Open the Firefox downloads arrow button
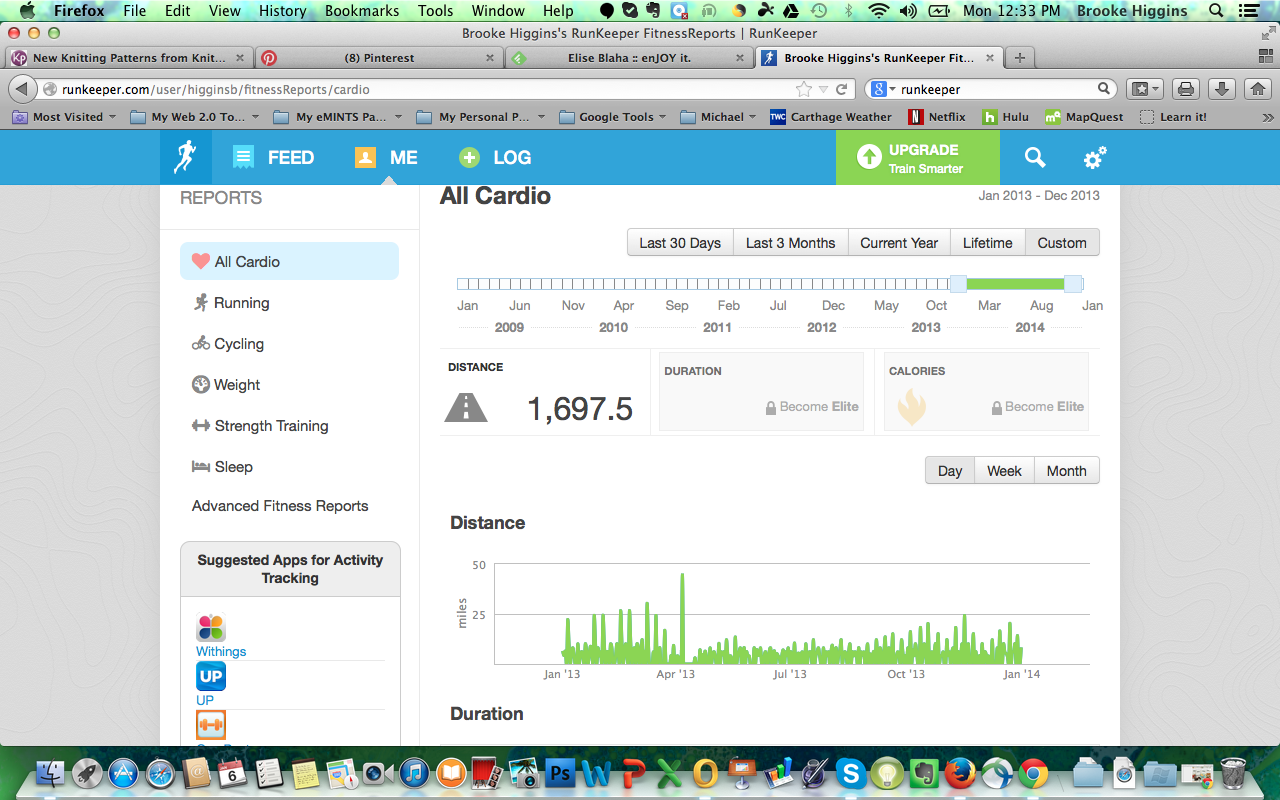Viewport: 1280px width, 800px height. [1222, 89]
